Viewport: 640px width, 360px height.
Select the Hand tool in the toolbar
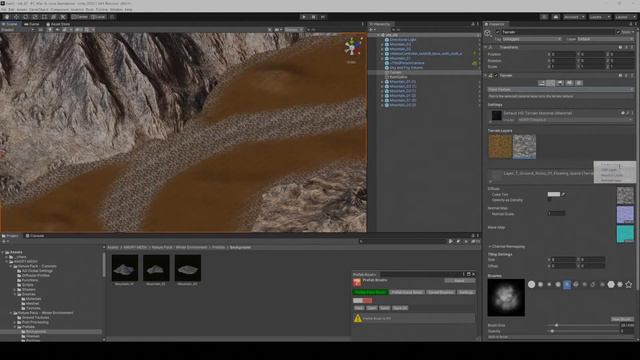coord(7,17)
